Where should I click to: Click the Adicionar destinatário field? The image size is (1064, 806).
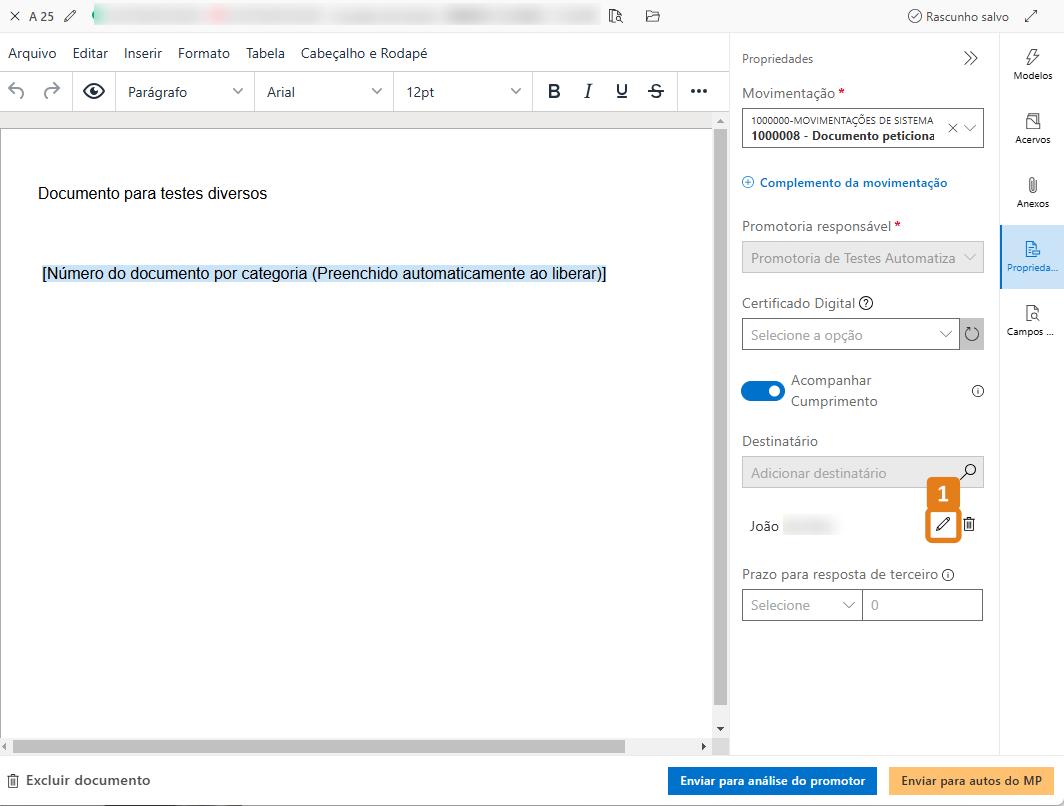[850, 471]
